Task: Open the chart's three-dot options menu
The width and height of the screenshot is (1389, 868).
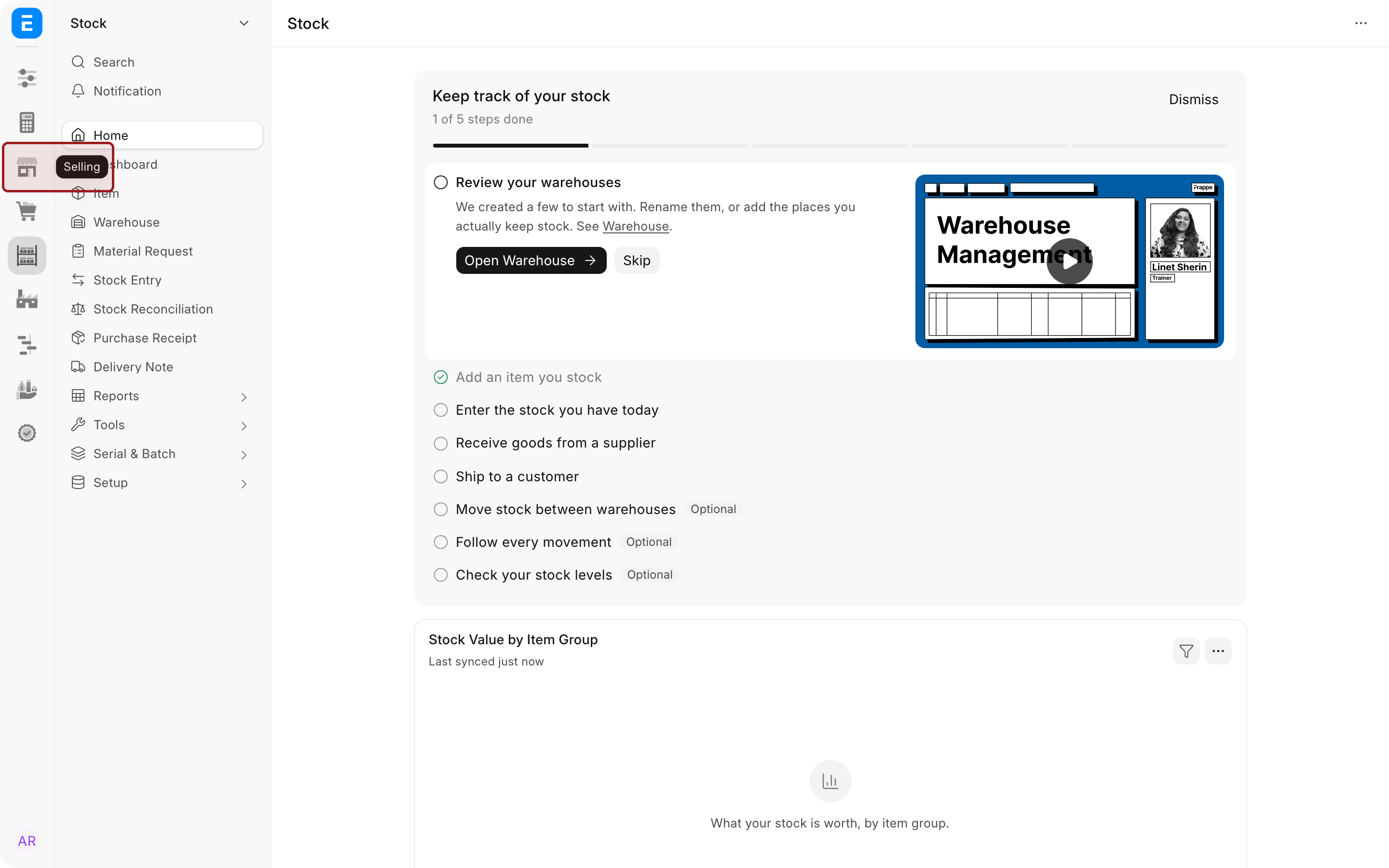Action: pyautogui.click(x=1218, y=651)
